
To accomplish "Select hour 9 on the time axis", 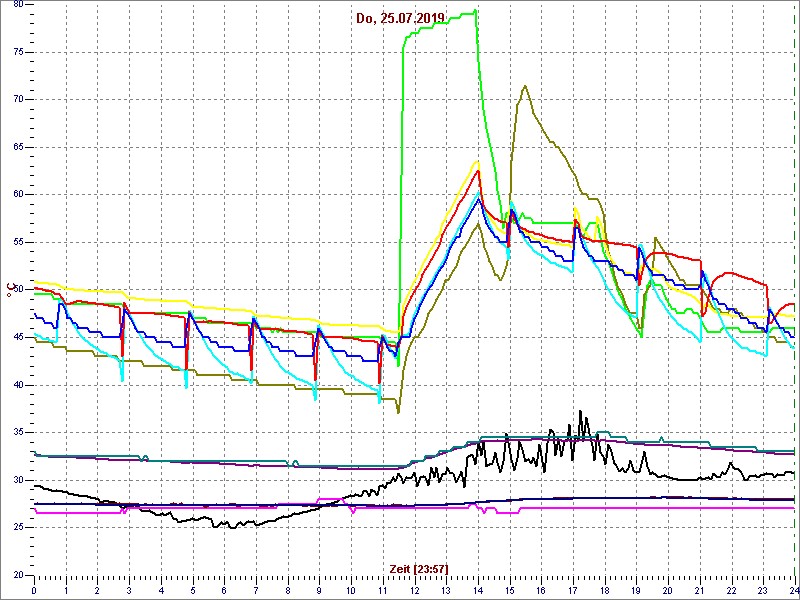I will (319, 590).
